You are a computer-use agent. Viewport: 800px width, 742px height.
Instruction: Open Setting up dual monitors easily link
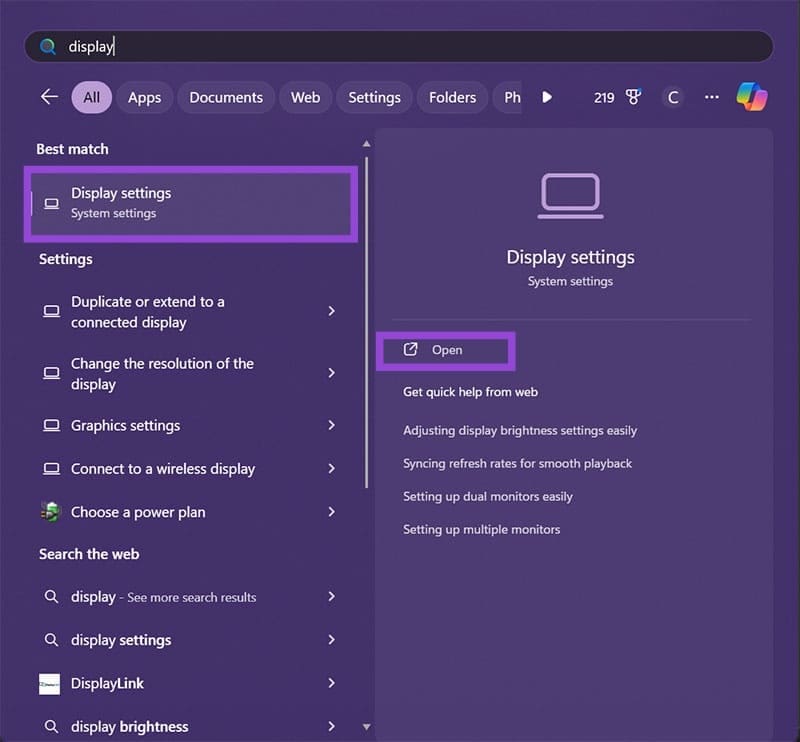coord(487,497)
